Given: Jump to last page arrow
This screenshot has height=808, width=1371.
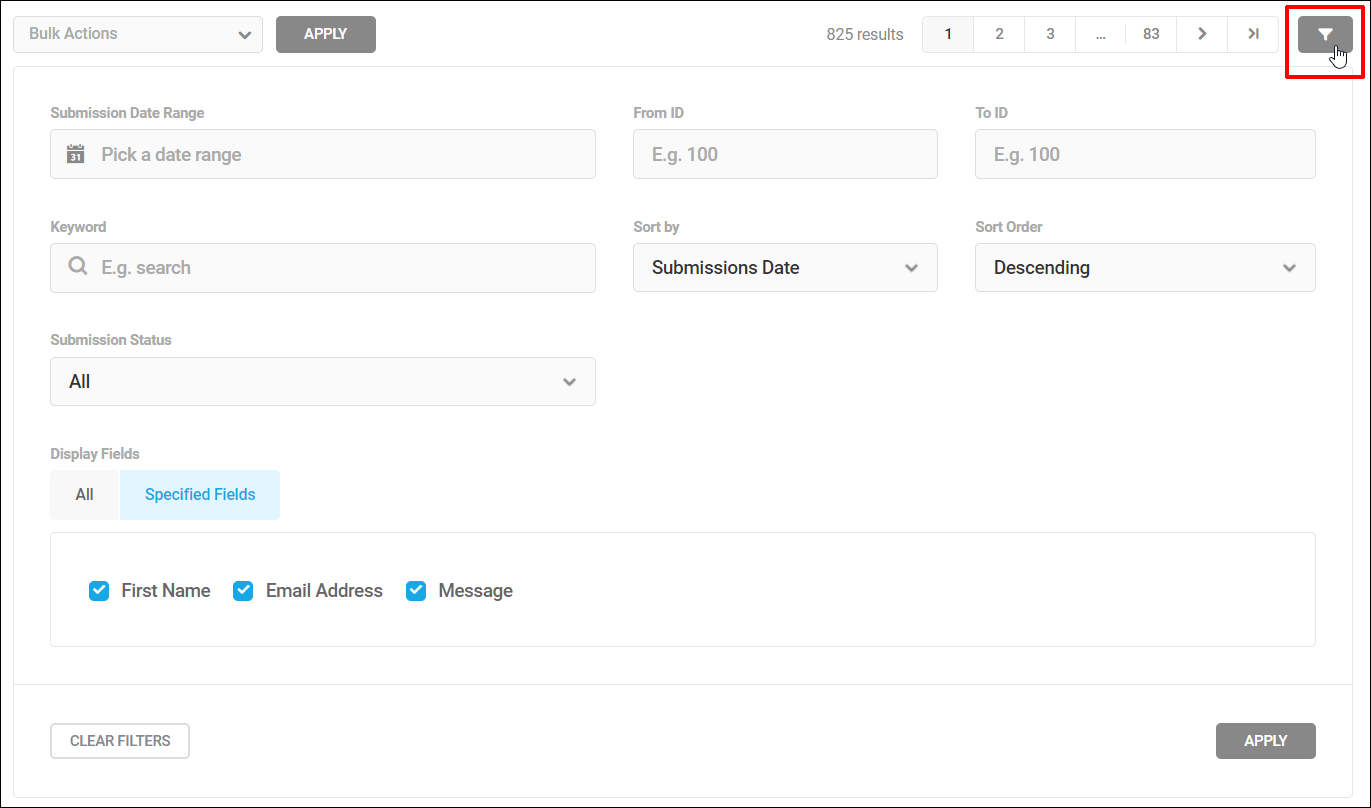Looking at the screenshot, I should pos(1253,34).
